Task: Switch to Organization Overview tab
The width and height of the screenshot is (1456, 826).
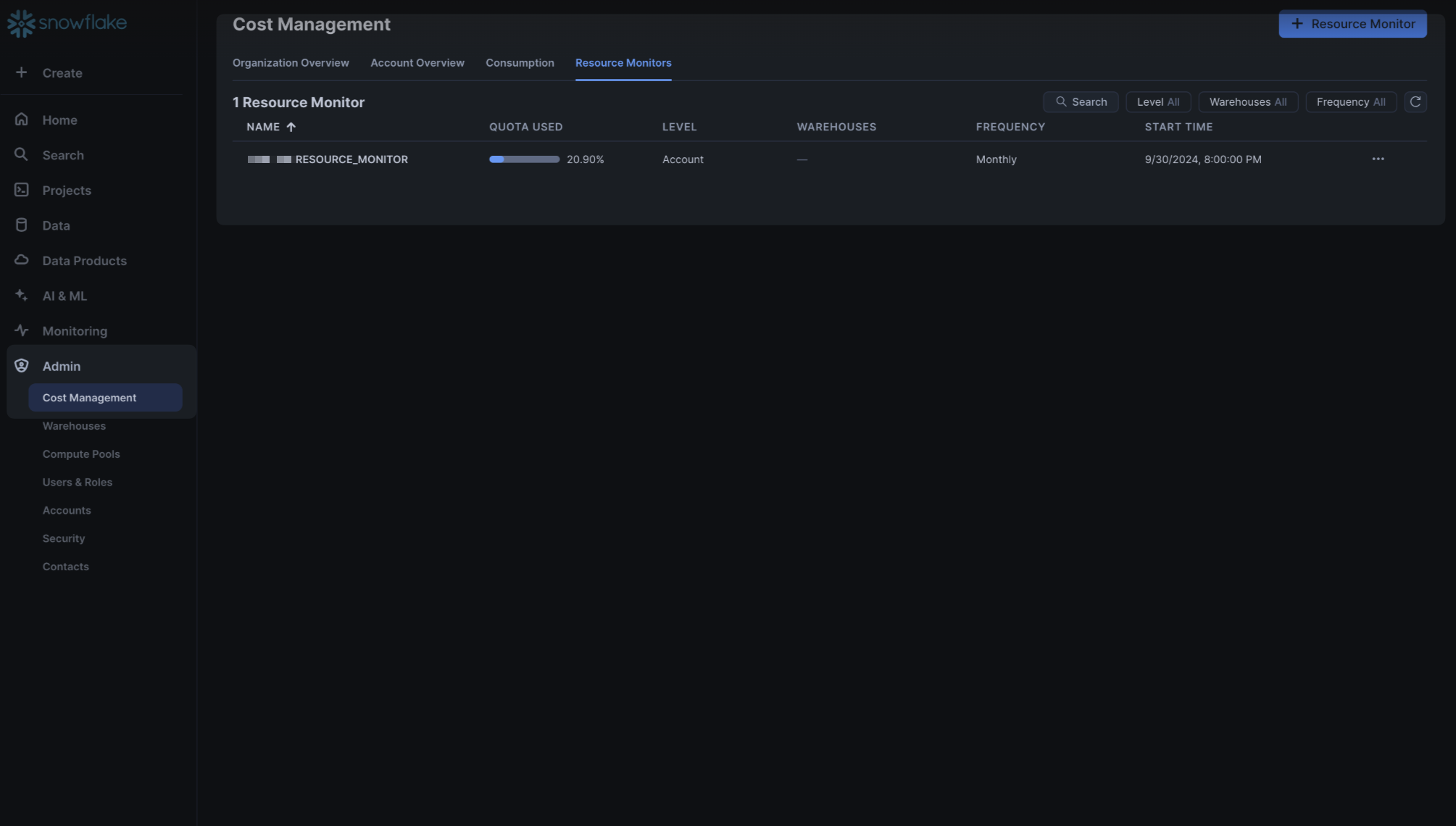Action: coord(291,63)
